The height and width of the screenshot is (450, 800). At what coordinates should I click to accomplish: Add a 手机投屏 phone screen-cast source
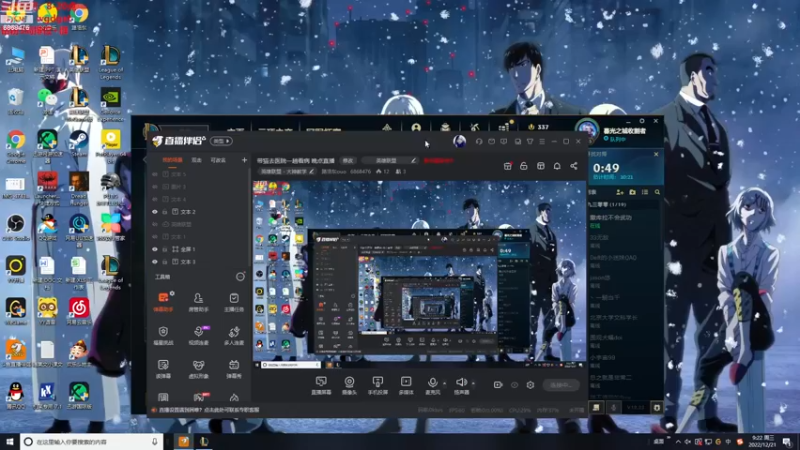click(x=378, y=385)
